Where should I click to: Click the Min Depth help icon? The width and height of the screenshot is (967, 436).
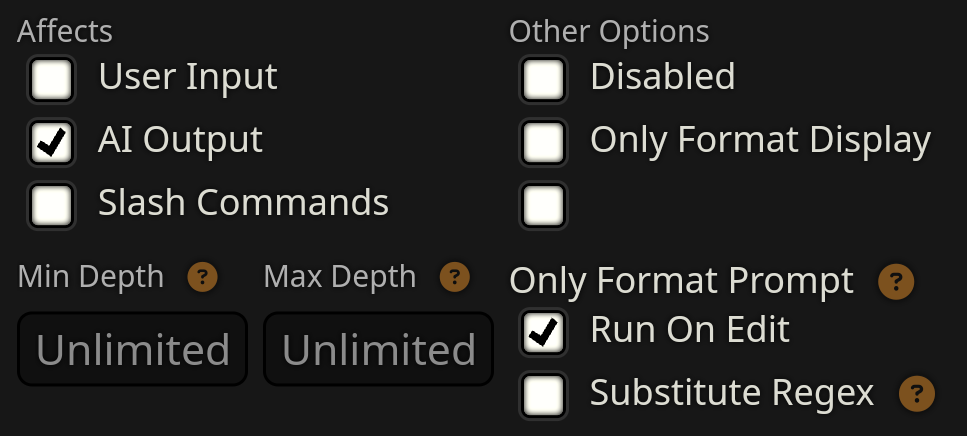203,277
